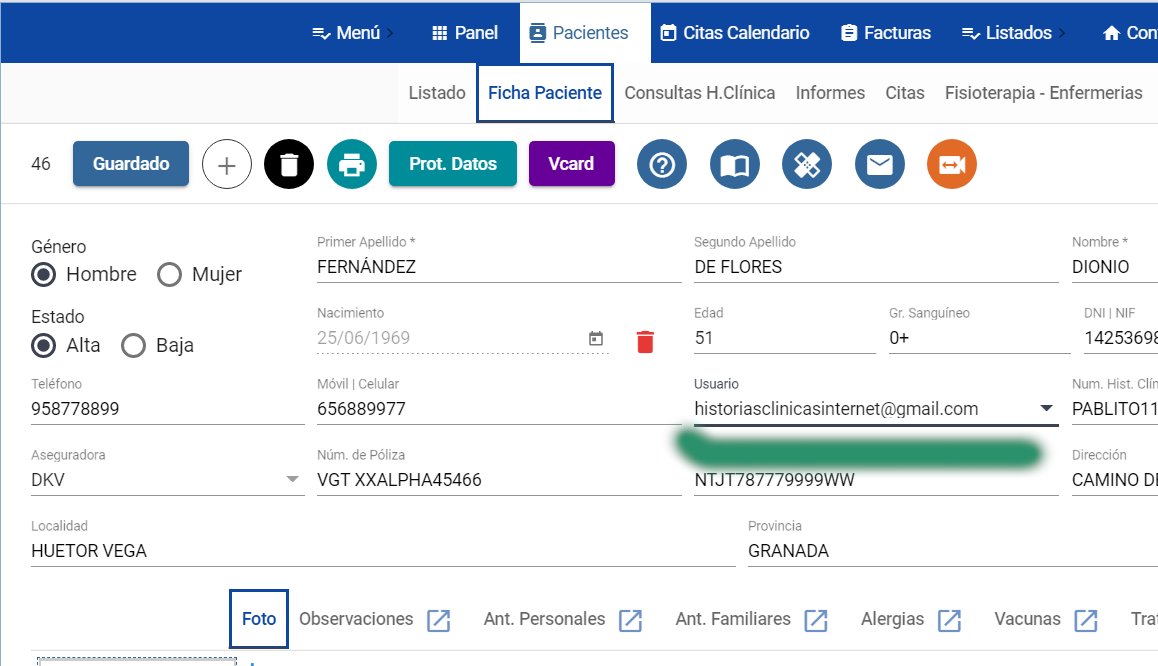Clear the birthdate using the red trash icon
The width and height of the screenshot is (1158, 666).
[646, 341]
